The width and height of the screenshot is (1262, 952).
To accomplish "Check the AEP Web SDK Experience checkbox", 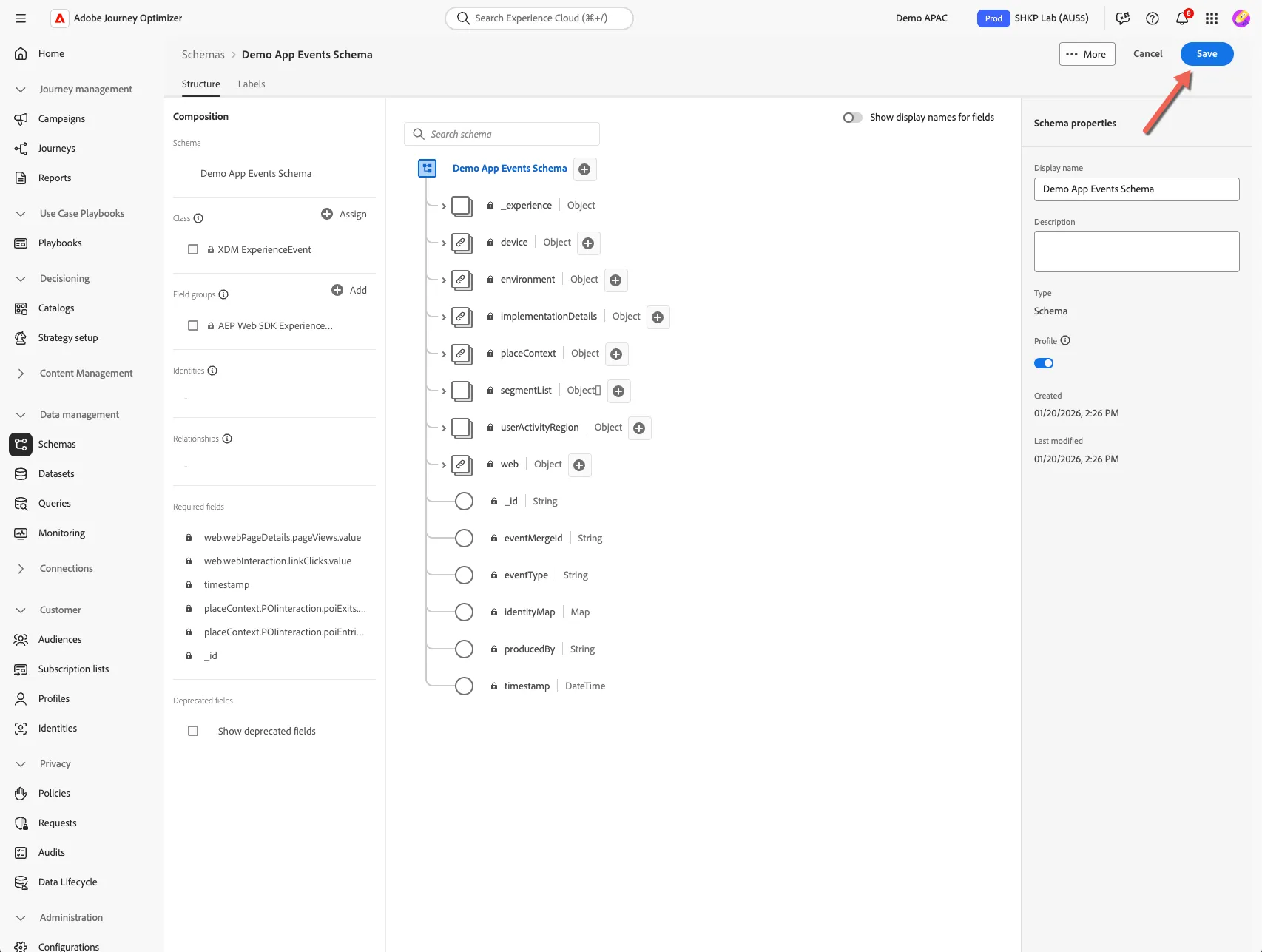I will tap(193, 326).
